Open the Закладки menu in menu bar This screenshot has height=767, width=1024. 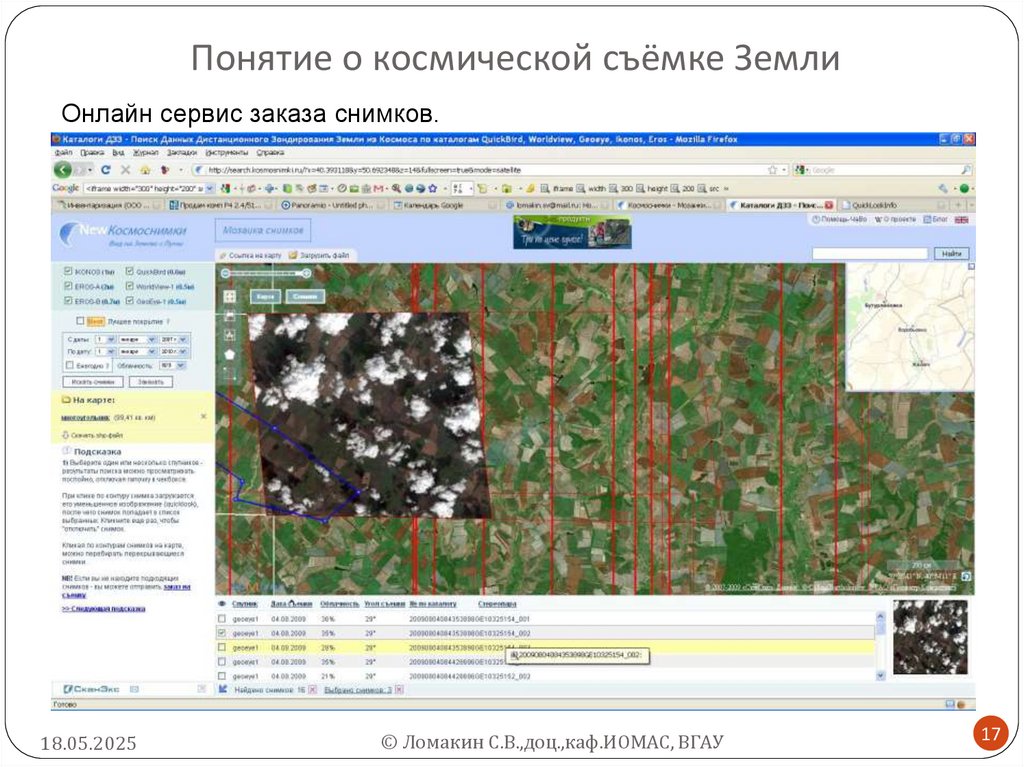181,153
